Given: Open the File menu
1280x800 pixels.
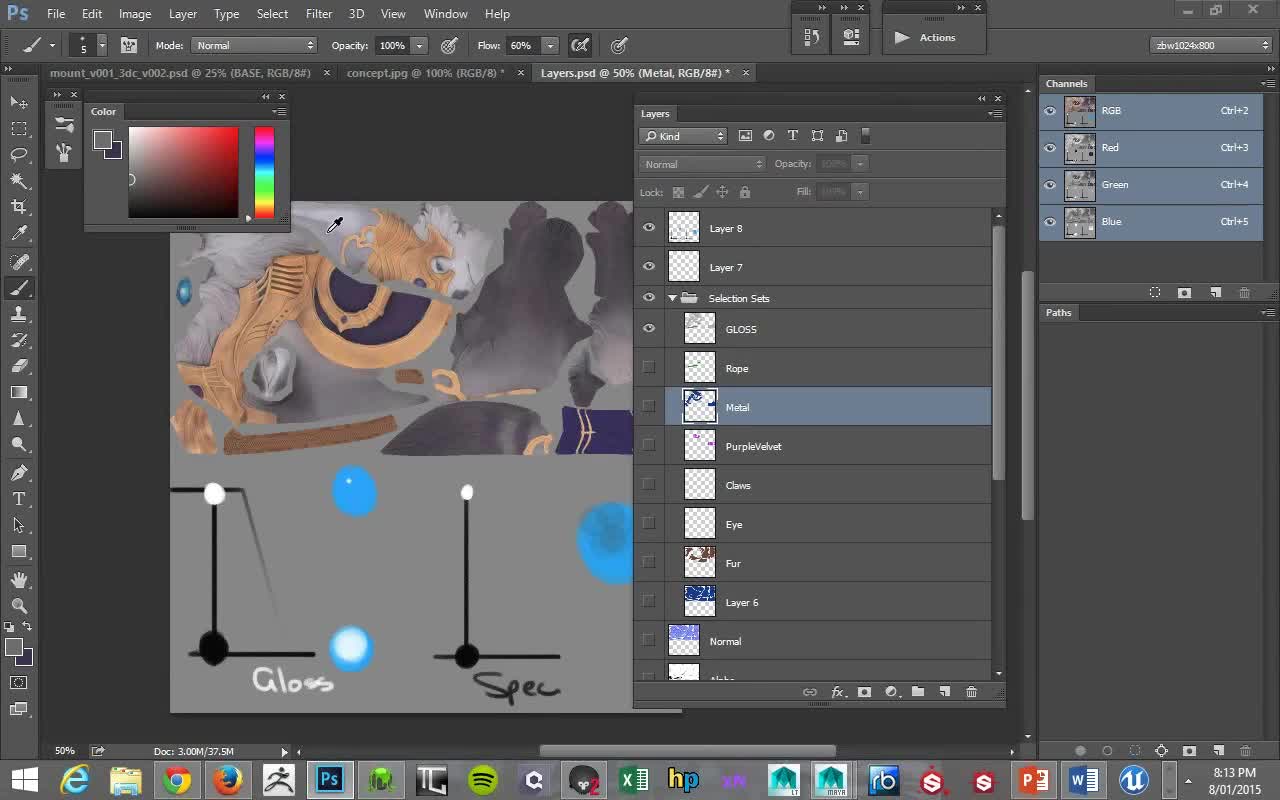Looking at the screenshot, I should click(56, 14).
